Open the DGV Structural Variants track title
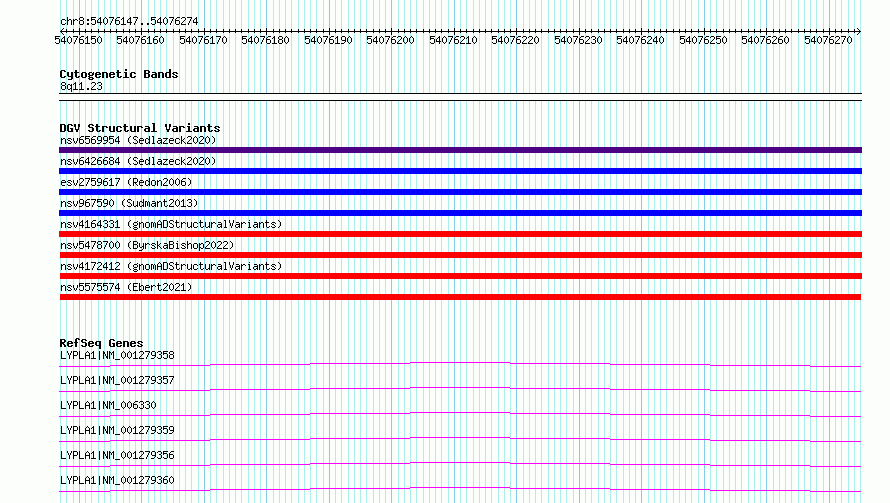 tap(140, 128)
